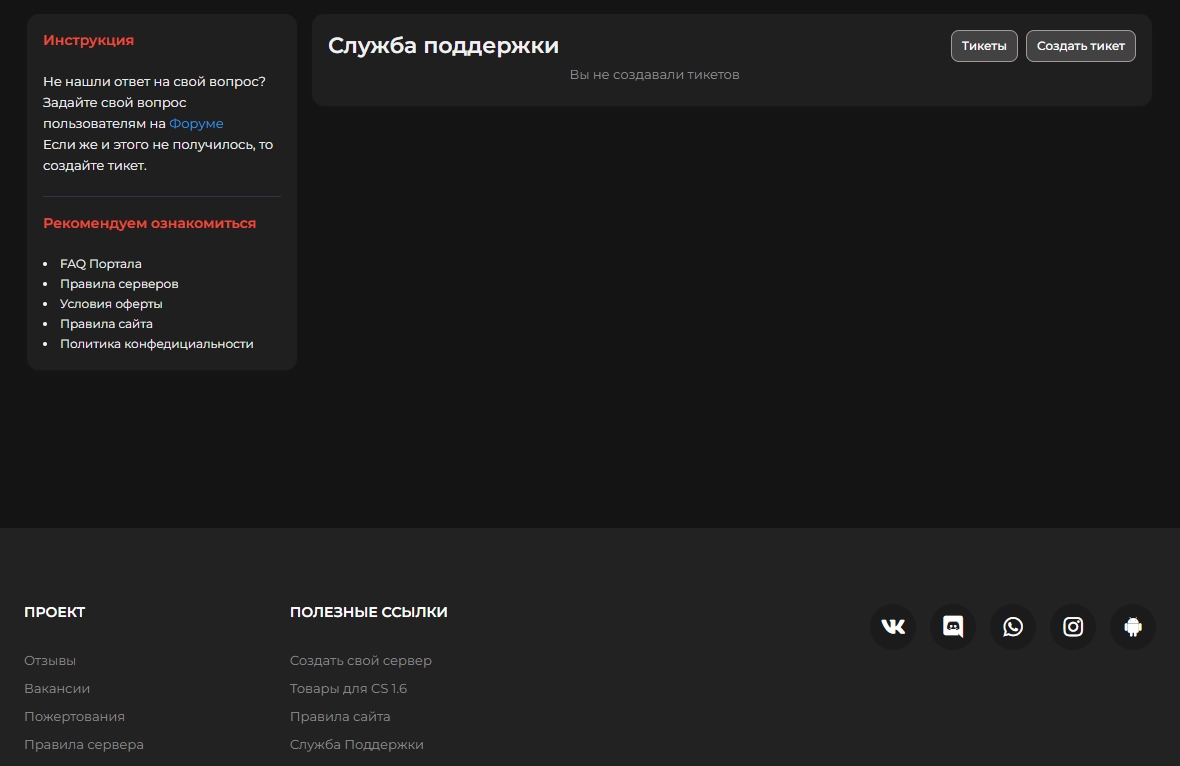Go to Отзывы in footer
1180x766 pixels.
click(50, 661)
